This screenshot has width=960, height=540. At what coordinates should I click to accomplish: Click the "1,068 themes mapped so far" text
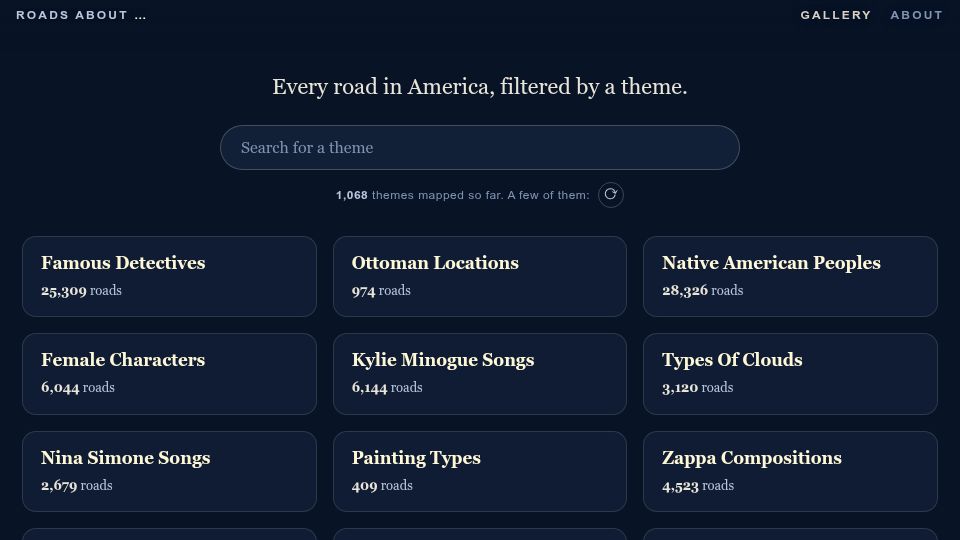pyautogui.click(x=419, y=195)
